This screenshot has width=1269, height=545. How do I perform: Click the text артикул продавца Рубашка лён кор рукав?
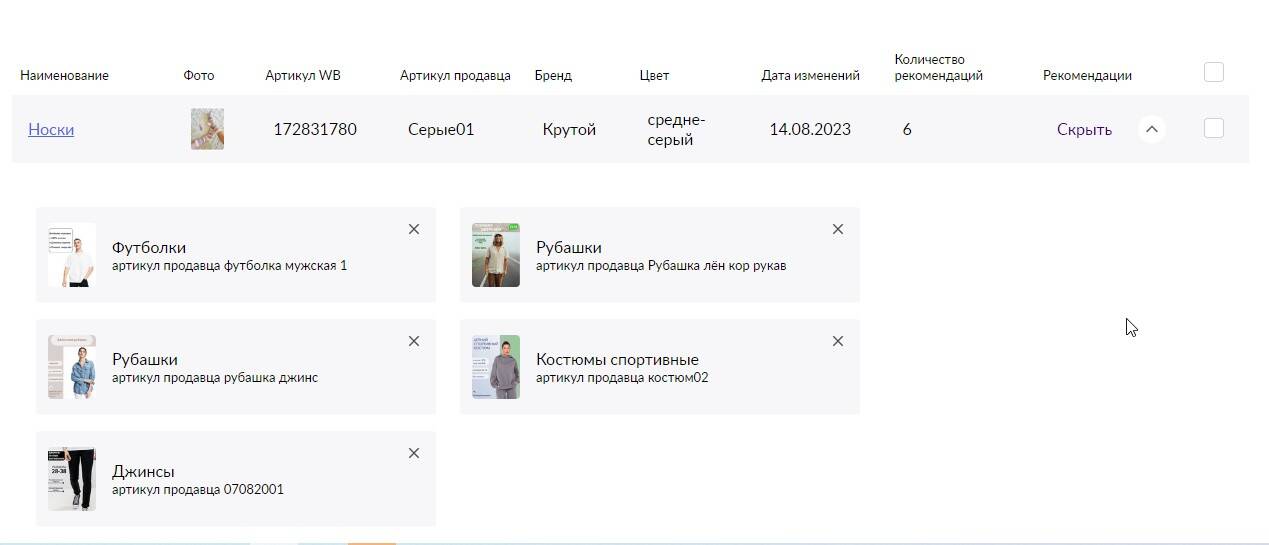click(x=661, y=266)
